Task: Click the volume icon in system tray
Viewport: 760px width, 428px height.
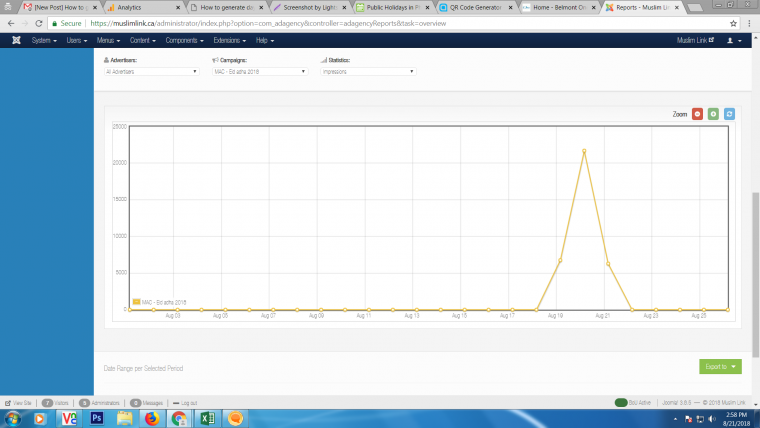Action: [x=712, y=419]
